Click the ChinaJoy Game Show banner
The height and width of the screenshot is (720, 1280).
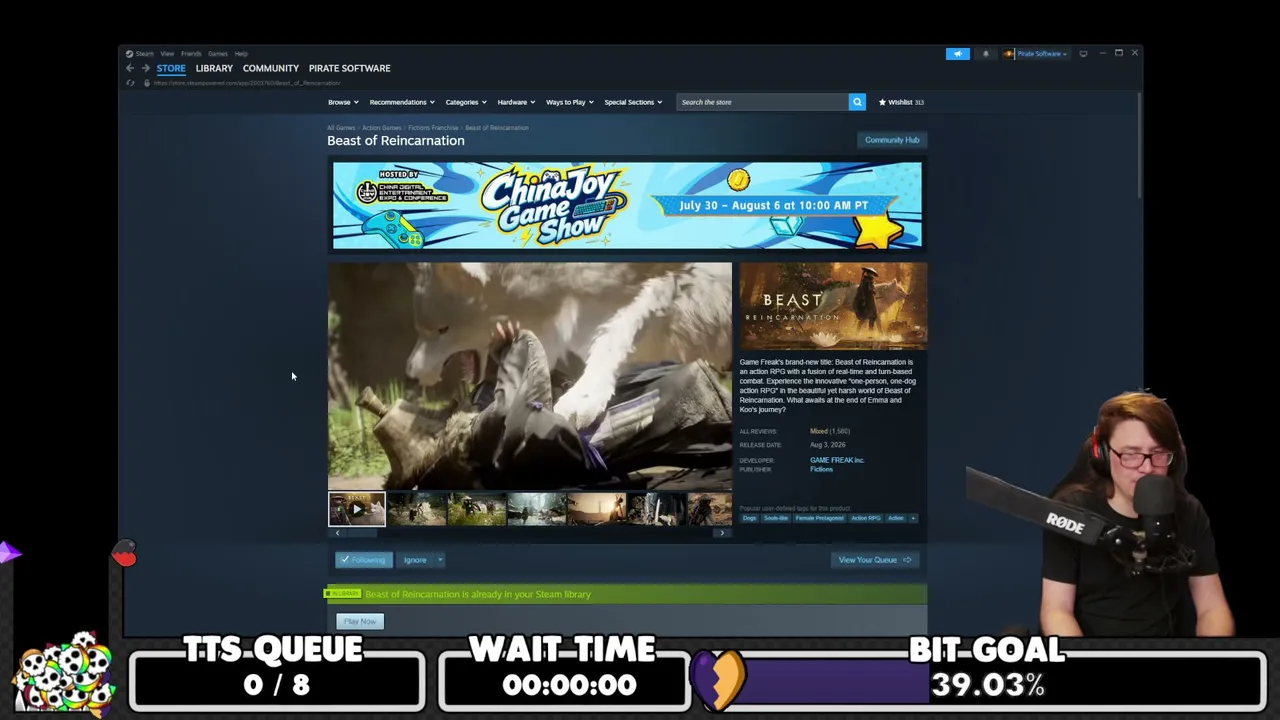click(627, 205)
